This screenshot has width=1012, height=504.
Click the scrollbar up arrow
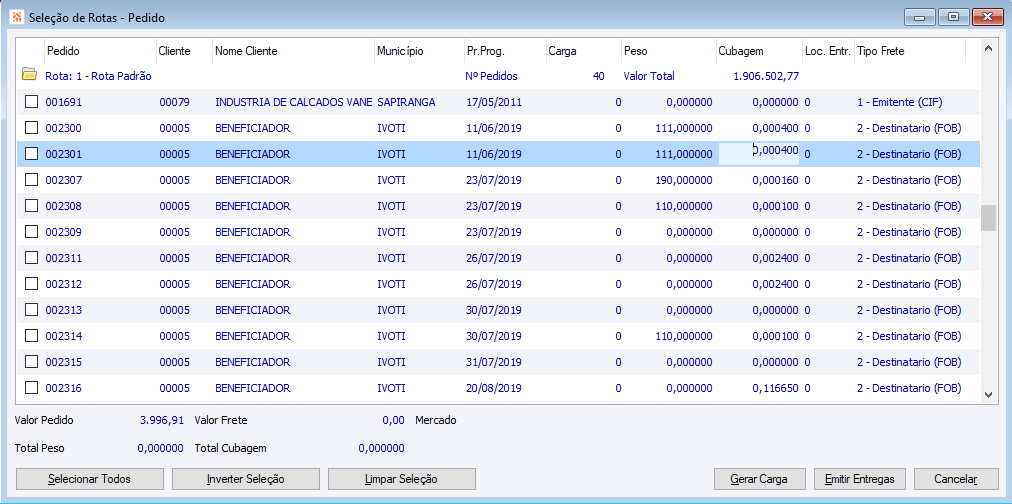click(x=987, y=48)
